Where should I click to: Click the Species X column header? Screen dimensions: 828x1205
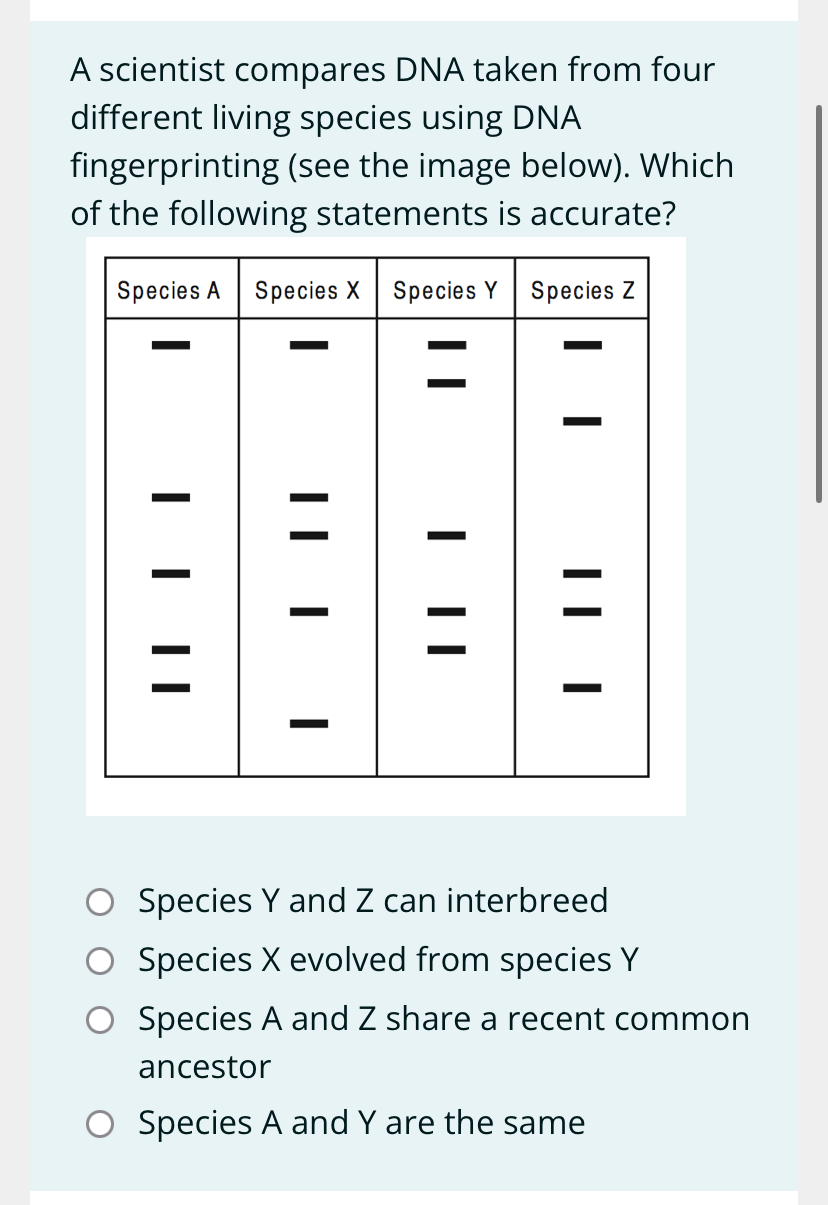pyautogui.click(x=308, y=290)
